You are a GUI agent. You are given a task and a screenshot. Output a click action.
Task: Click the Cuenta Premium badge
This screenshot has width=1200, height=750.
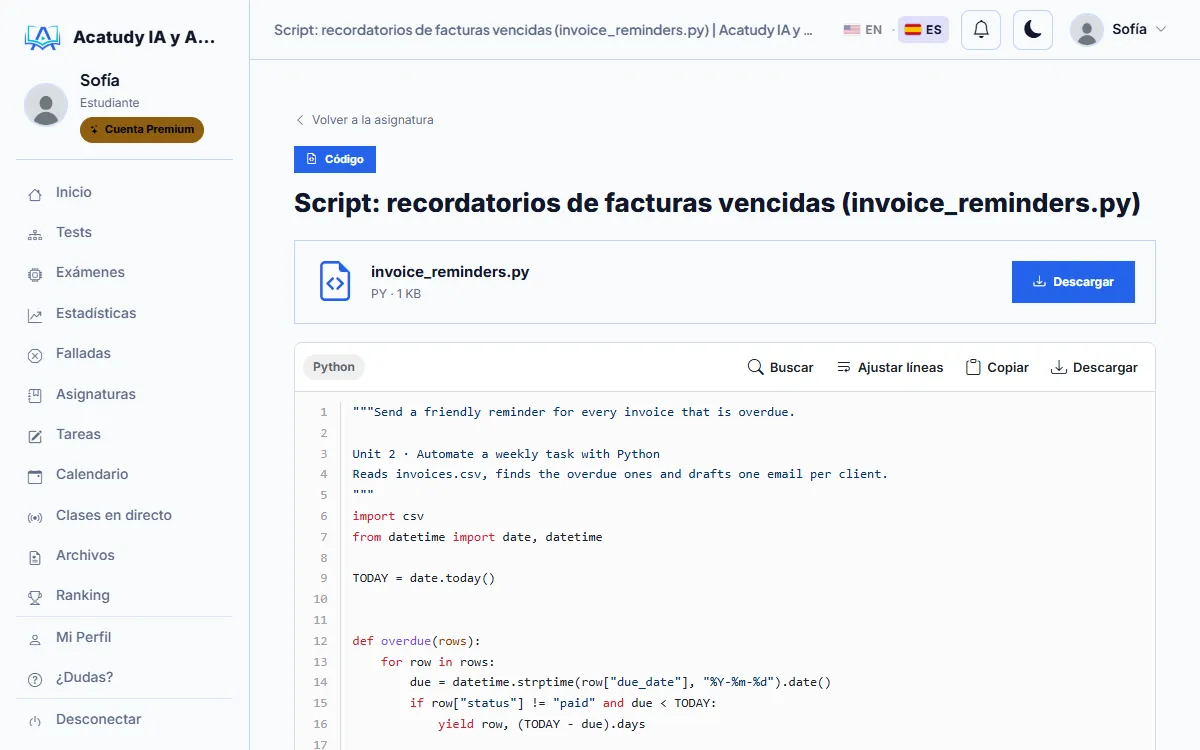(142, 130)
